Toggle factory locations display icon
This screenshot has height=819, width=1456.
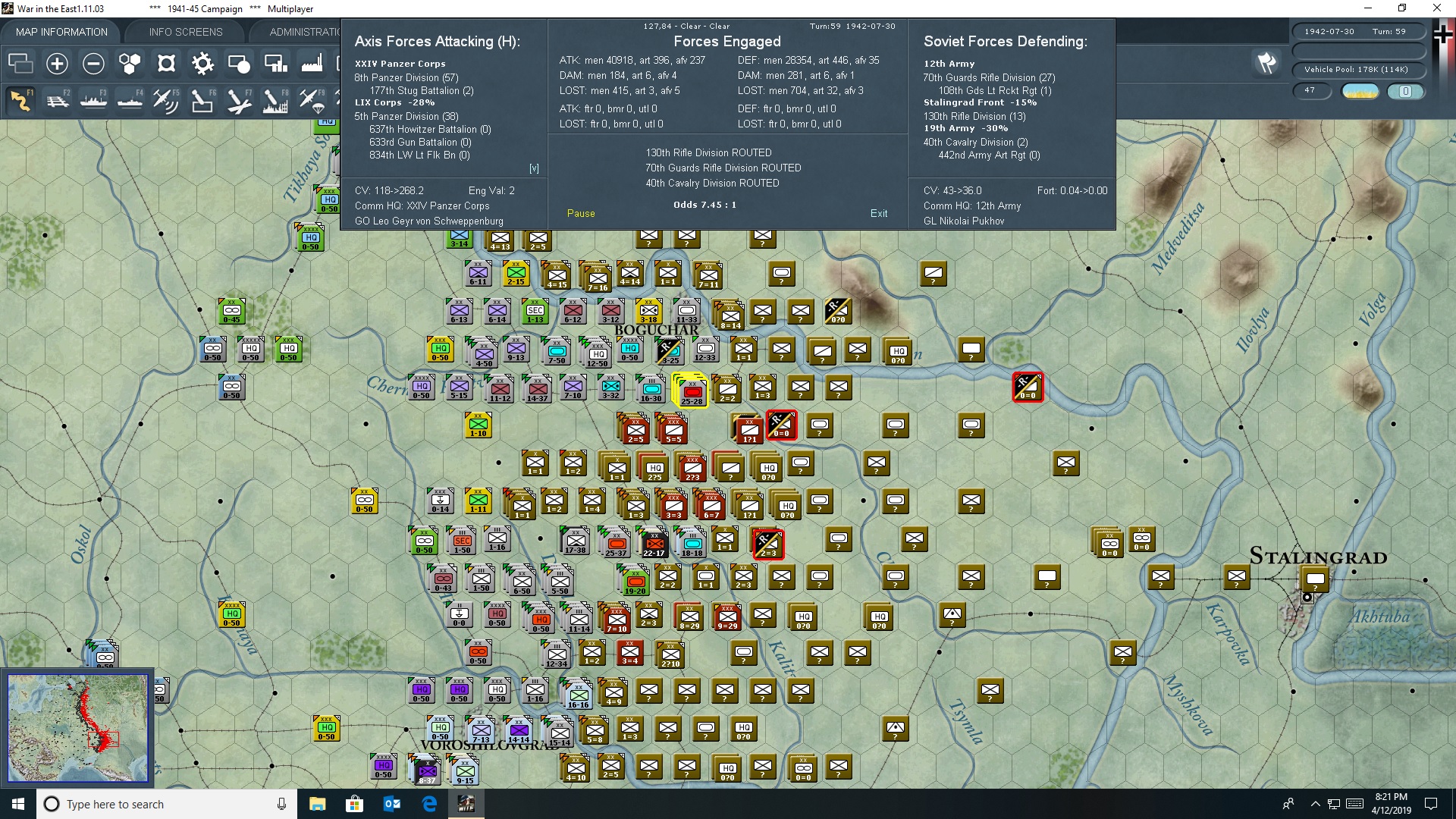312,64
